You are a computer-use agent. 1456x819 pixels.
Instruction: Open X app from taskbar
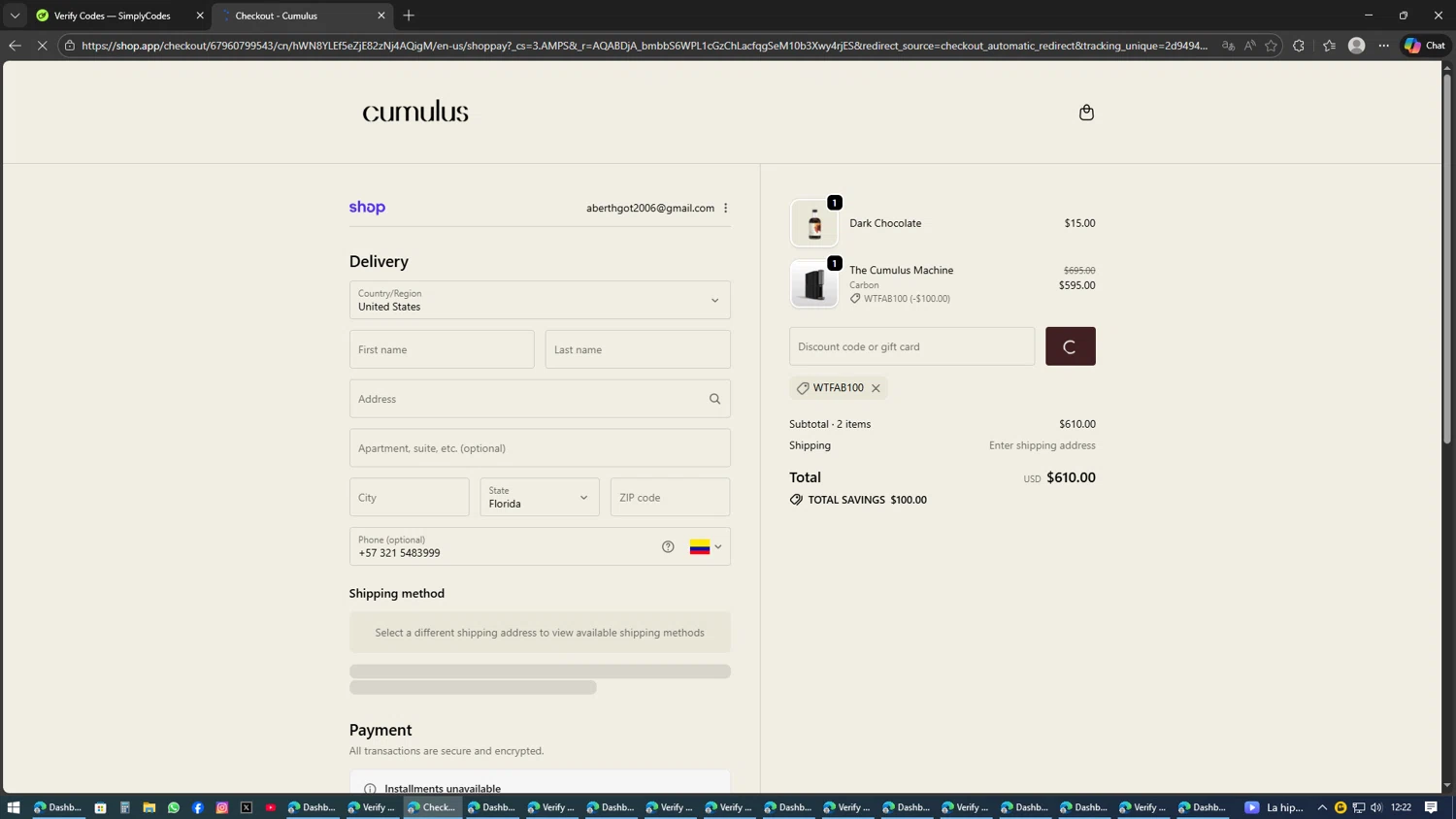coord(246,807)
